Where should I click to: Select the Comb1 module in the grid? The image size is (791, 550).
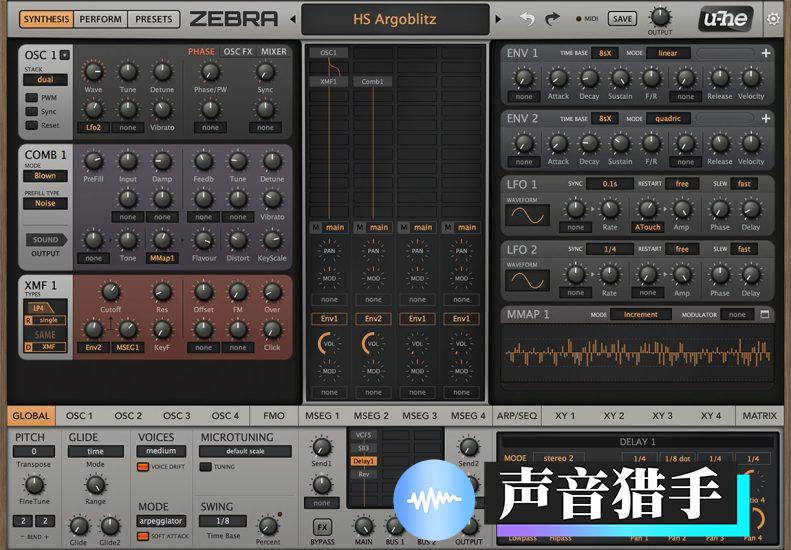372,81
